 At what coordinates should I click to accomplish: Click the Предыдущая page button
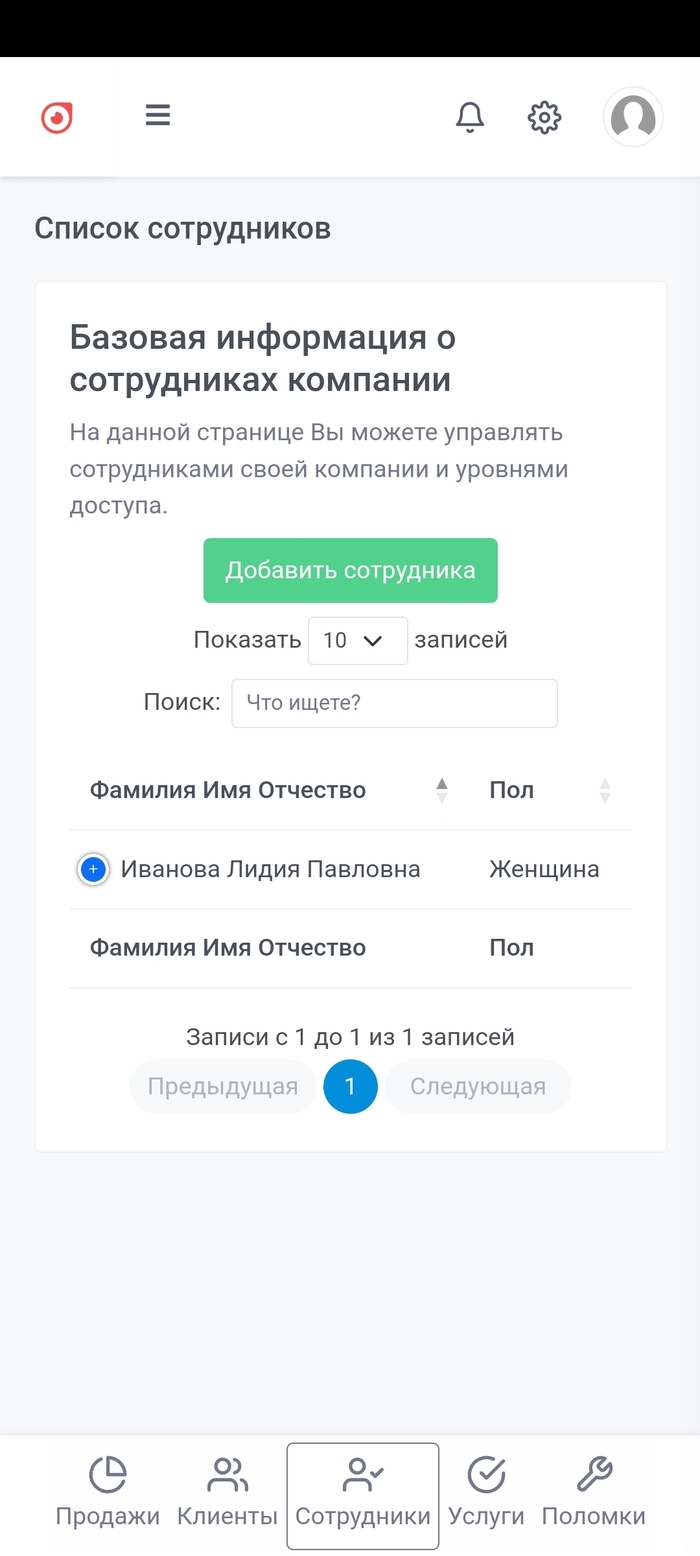222,1087
